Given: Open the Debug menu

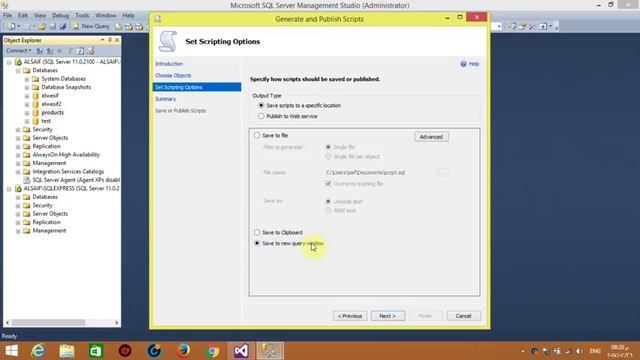Looking at the screenshot, I should coord(60,15).
